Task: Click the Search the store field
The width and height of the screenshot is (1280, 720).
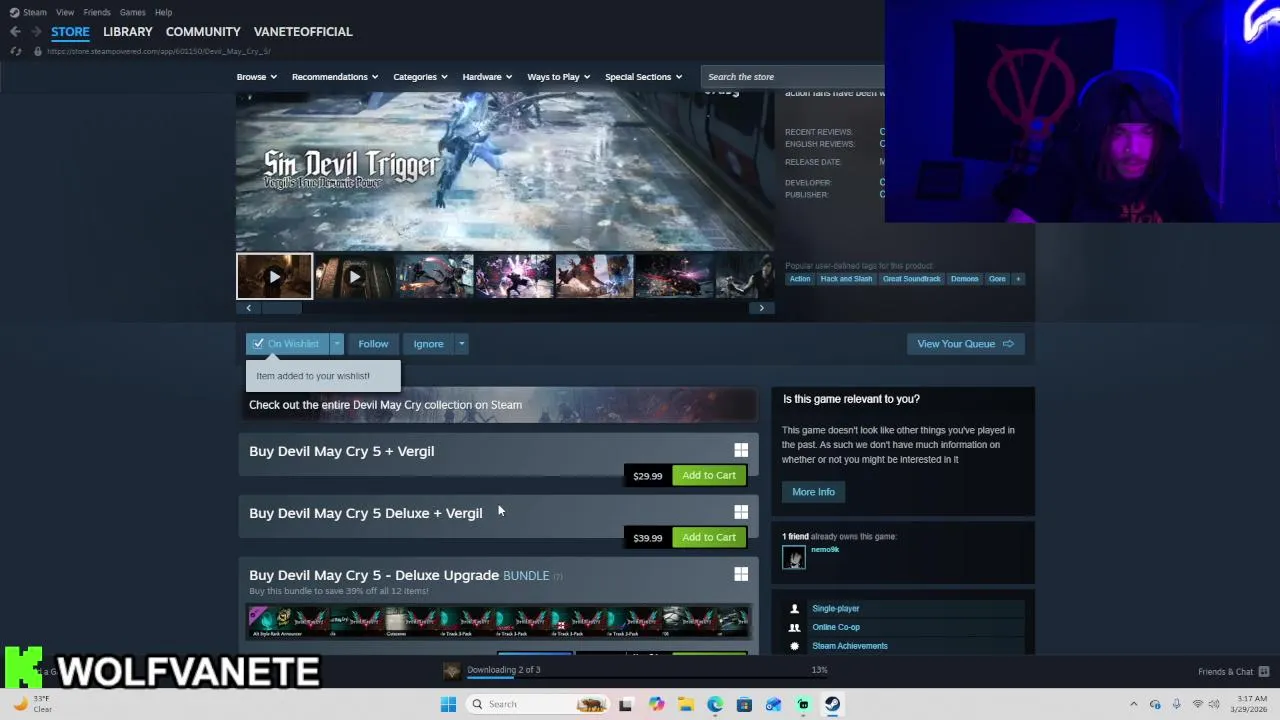Action: click(x=792, y=77)
